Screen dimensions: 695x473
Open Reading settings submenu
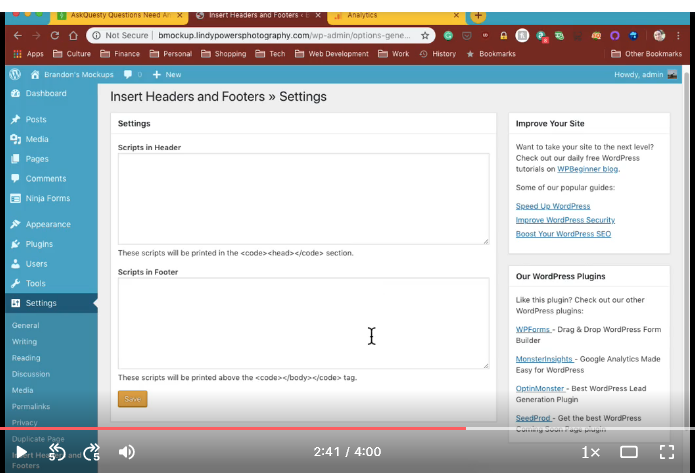[26, 358]
